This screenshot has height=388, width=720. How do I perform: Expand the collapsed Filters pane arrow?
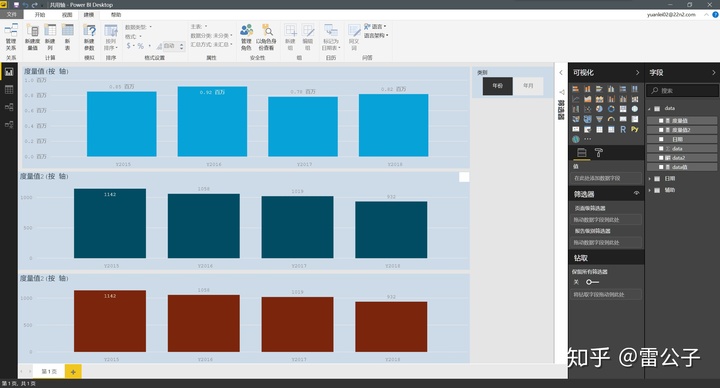pos(561,73)
